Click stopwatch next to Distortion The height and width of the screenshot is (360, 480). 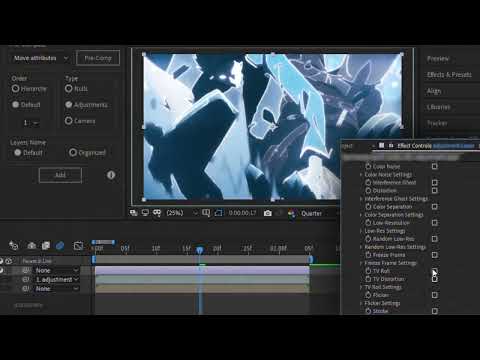click(368, 190)
